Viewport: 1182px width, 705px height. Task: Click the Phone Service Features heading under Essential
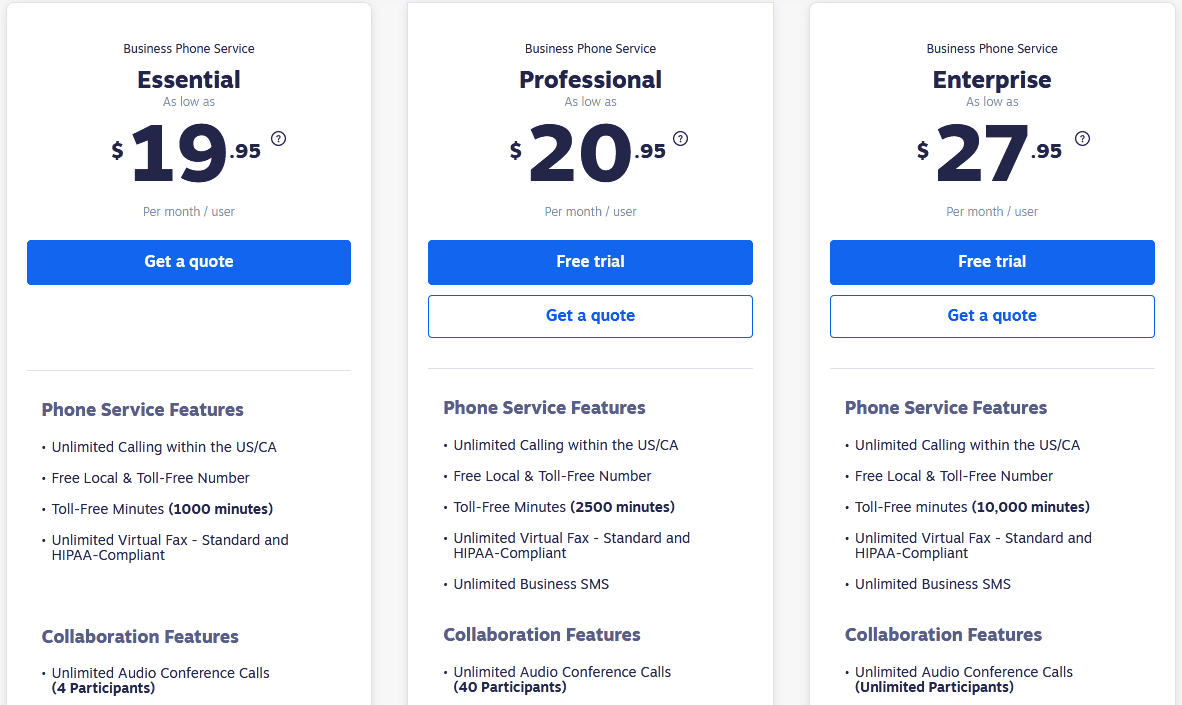pos(142,409)
